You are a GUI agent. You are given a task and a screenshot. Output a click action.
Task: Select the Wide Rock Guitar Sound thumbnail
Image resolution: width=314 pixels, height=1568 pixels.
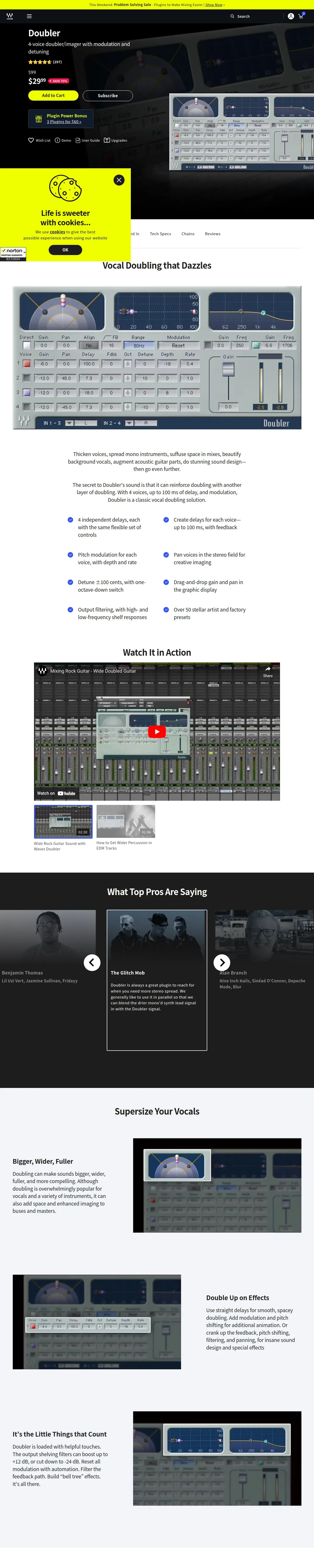[63, 822]
